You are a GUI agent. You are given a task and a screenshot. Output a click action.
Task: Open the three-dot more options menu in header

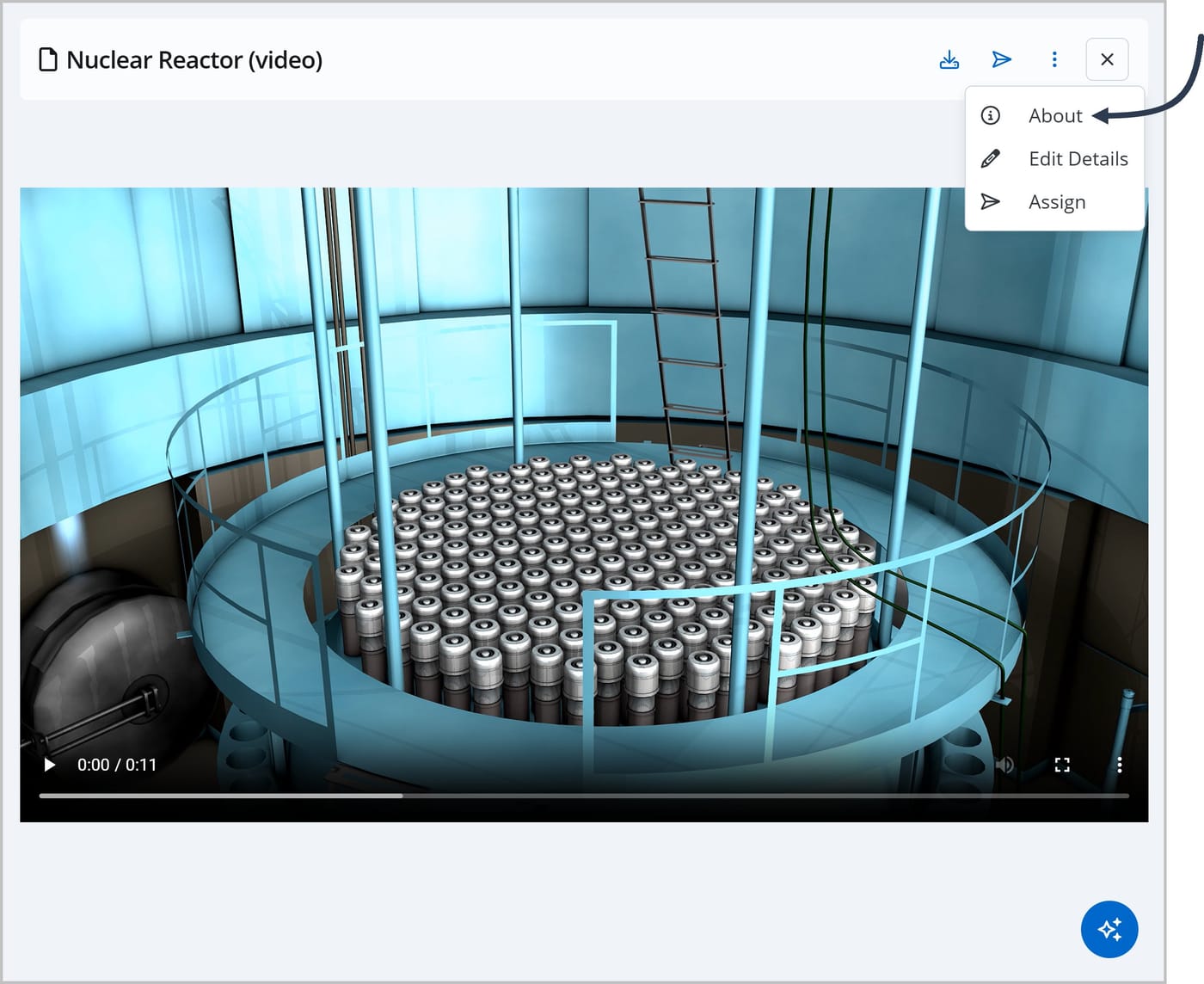pos(1054,59)
